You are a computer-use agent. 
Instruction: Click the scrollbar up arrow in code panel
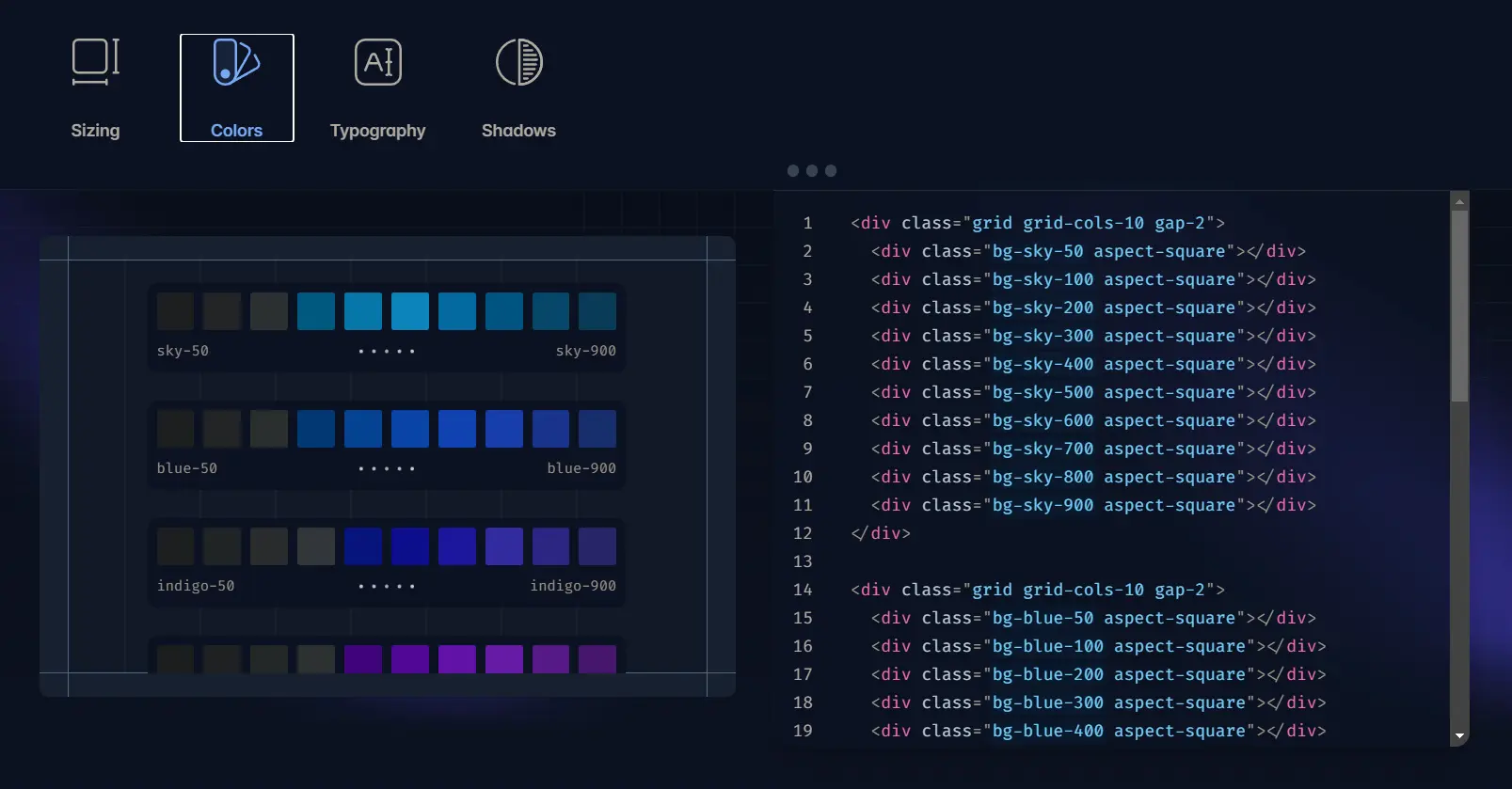tap(1459, 201)
